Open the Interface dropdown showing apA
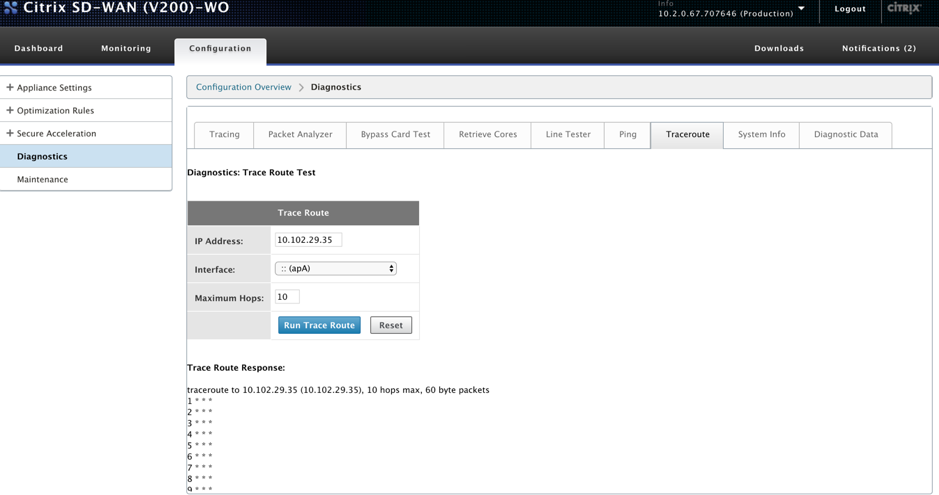Image resolution: width=939 pixels, height=495 pixels. pyautogui.click(x=335, y=269)
